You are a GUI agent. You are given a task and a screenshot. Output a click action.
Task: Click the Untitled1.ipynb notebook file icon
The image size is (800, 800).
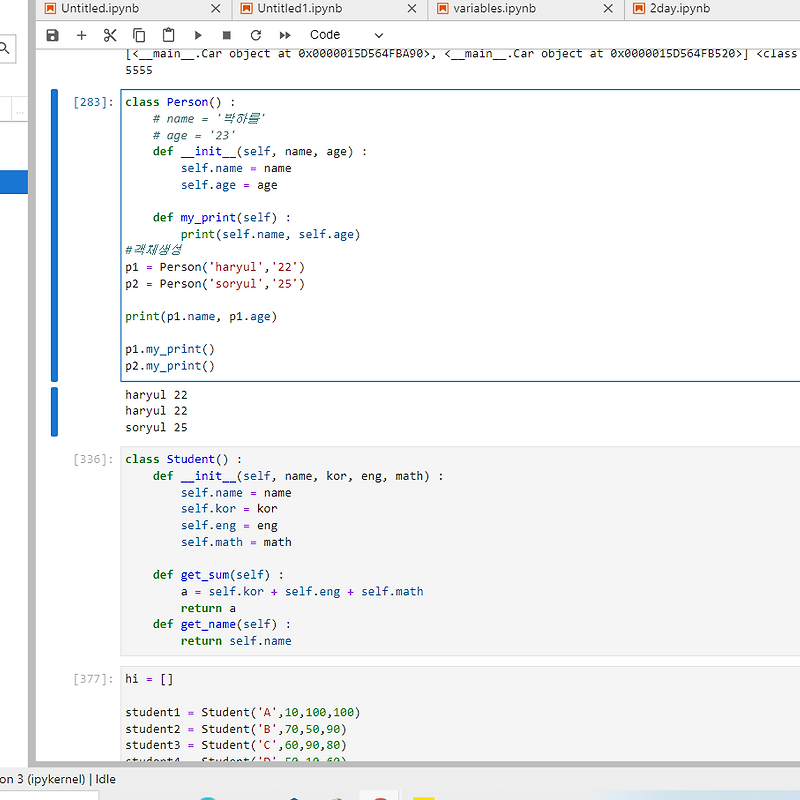tap(246, 9)
